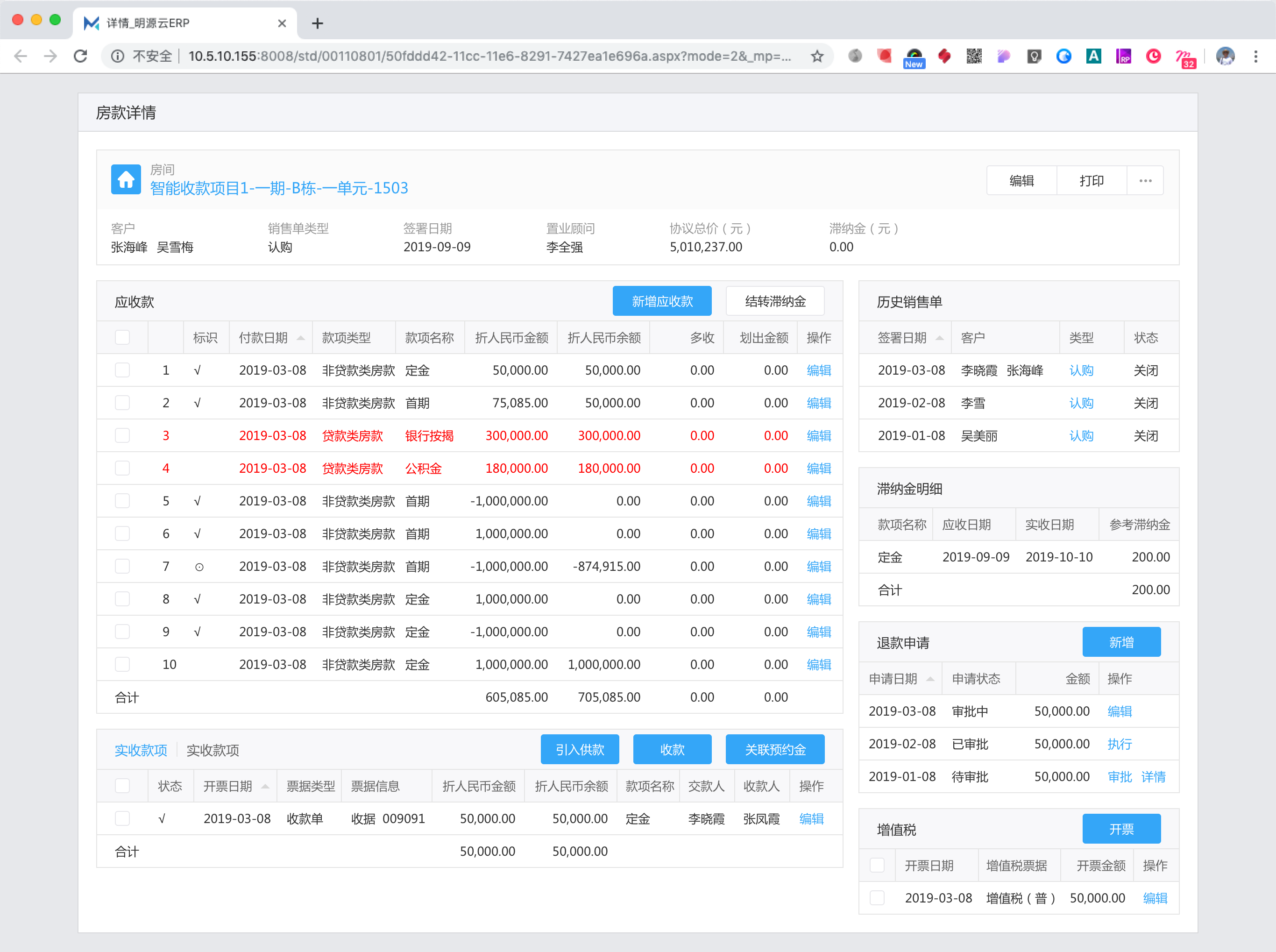The height and width of the screenshot is (952, 1276).
Task: Open the site security info icon
Action: [118, 56]
